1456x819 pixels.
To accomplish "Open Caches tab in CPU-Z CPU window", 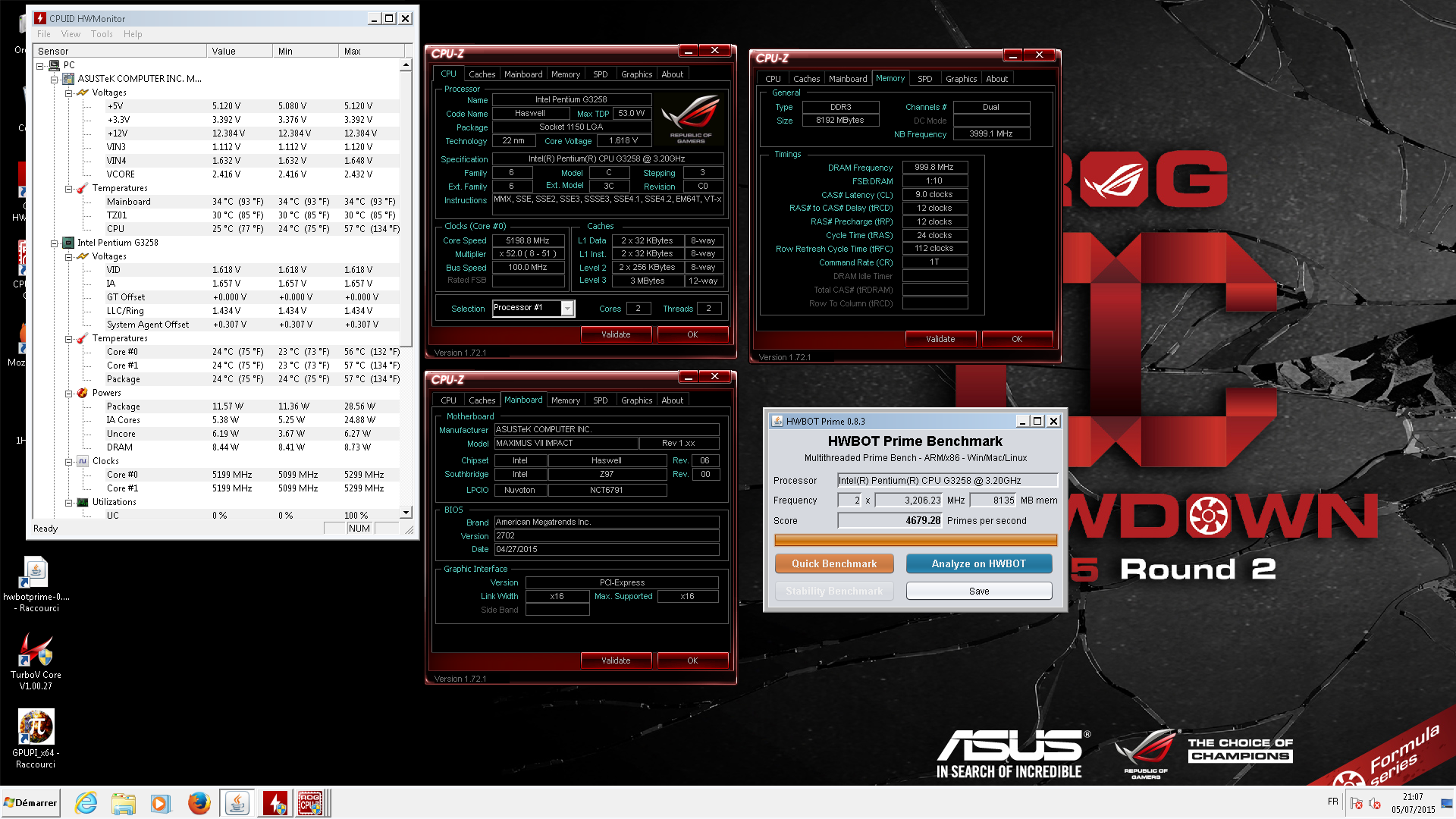I will coord(482,74).
